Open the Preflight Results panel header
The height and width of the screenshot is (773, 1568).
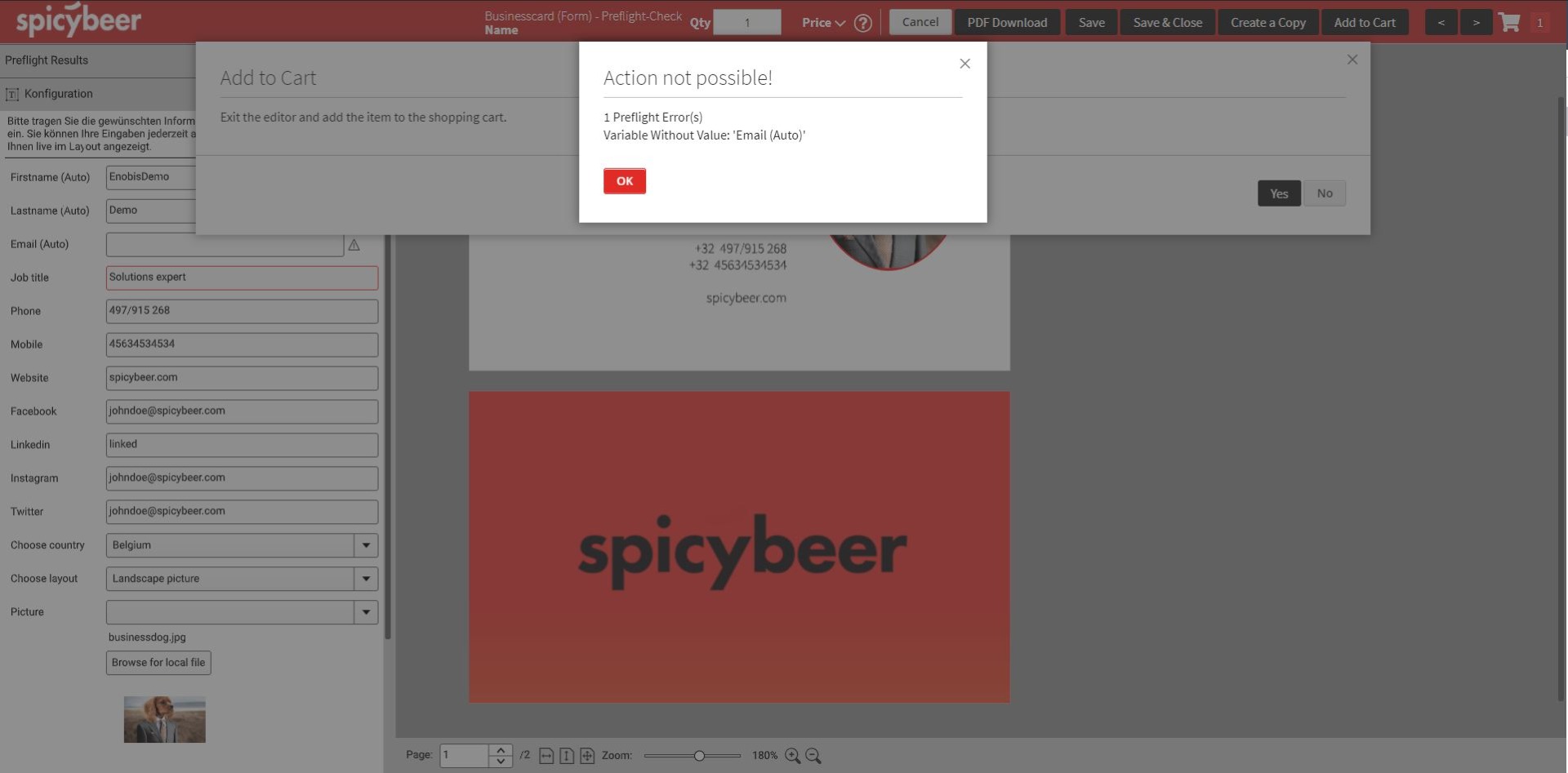98,60
